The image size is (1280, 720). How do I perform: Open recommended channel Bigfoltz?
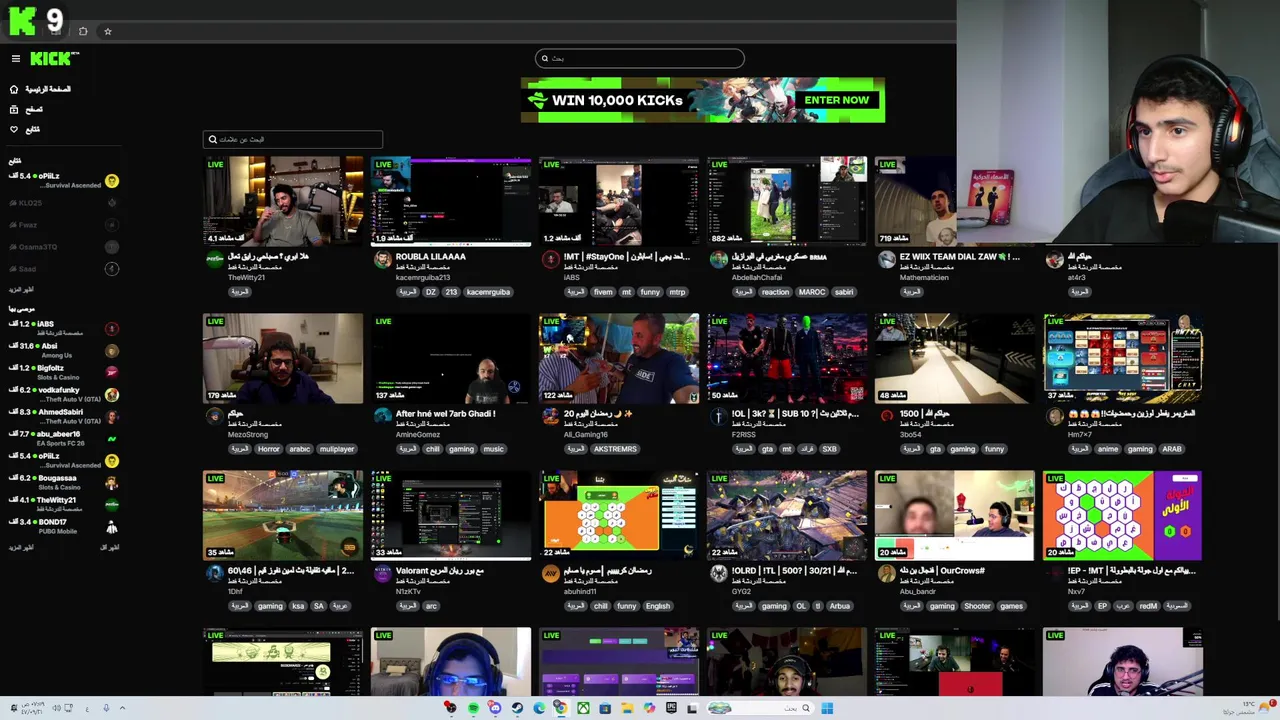(62, 372)
